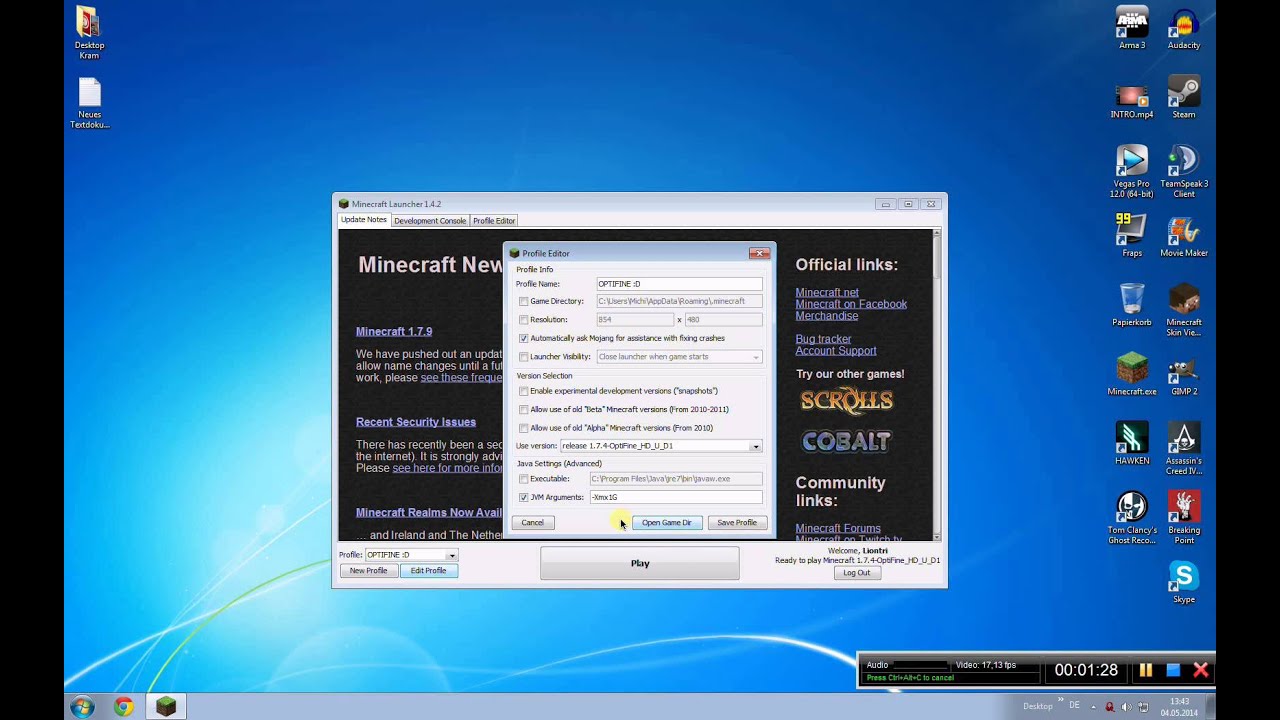Open the INTRO.mp4 desktop file

1132,99
